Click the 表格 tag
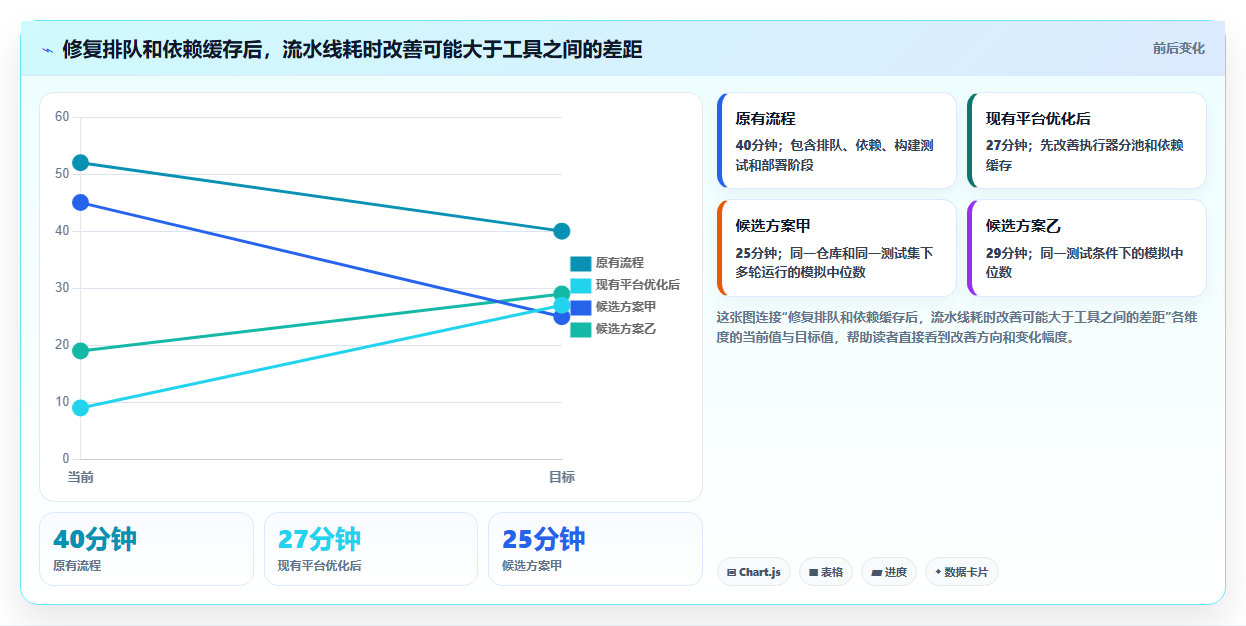This screenshot has height=626, width=1246. [x=826, y=572]
